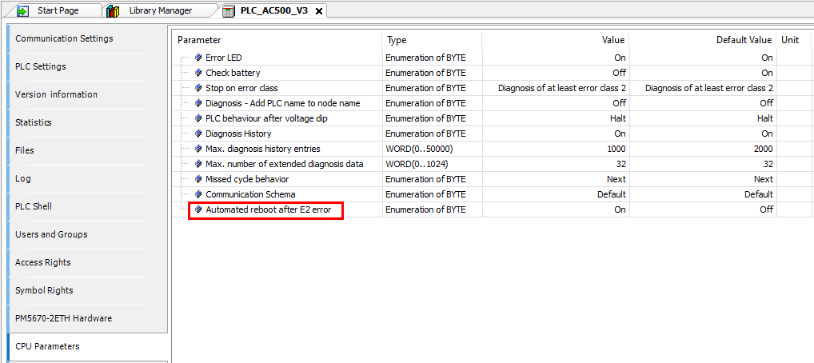Open the PM5670-2ETH Hardware page
The width and height of the screenshot is (814, 363).
click(x=63, y=318)
